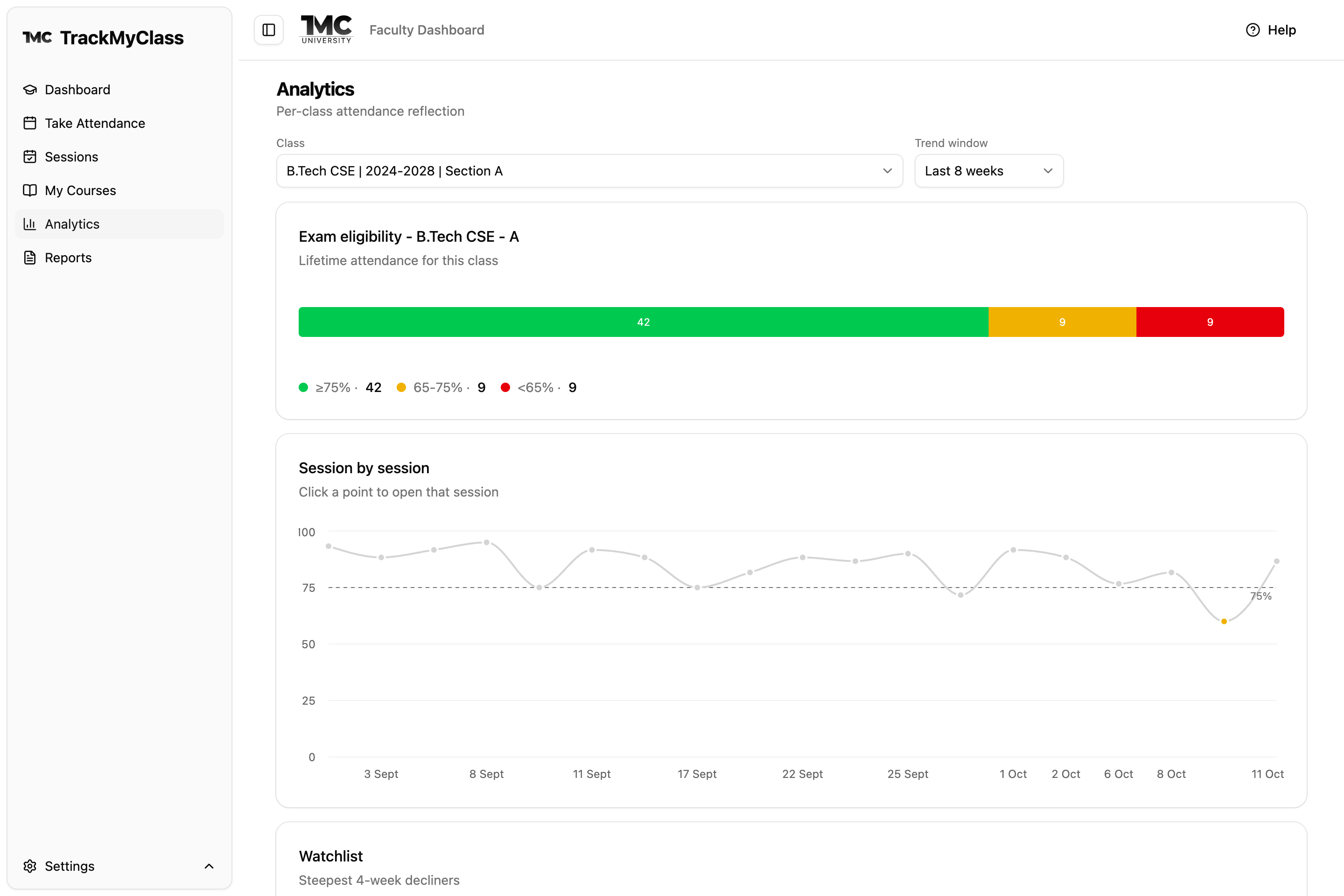Click the red <65% legend dot
Image resolution: width=1344 pixels, height=896 pixels.
(x=505, y=387)
